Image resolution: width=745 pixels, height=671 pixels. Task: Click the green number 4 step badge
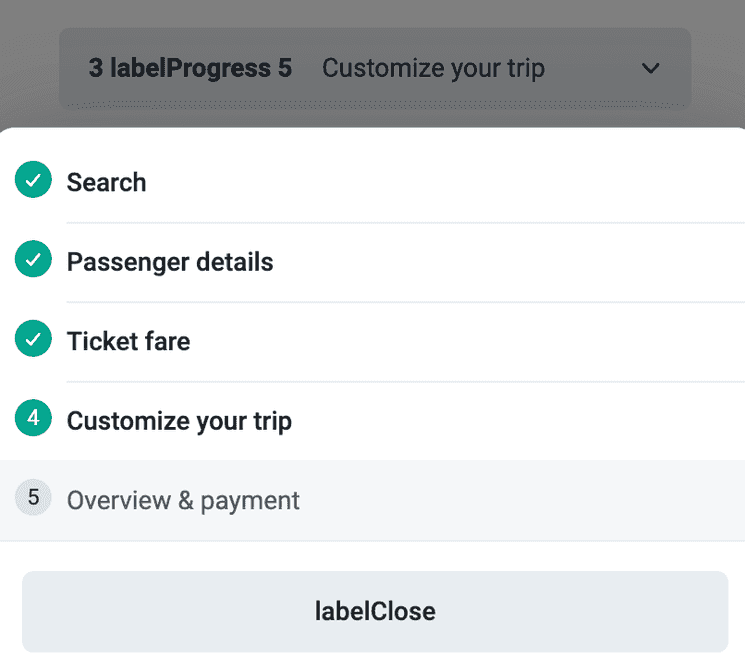pos(33,419)
